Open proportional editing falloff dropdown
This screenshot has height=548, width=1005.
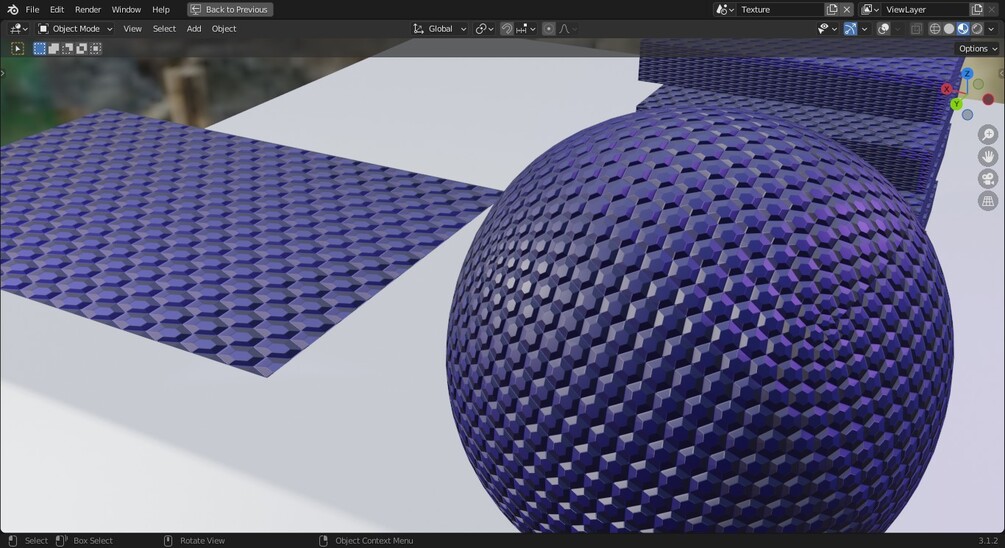pos(568,29)
